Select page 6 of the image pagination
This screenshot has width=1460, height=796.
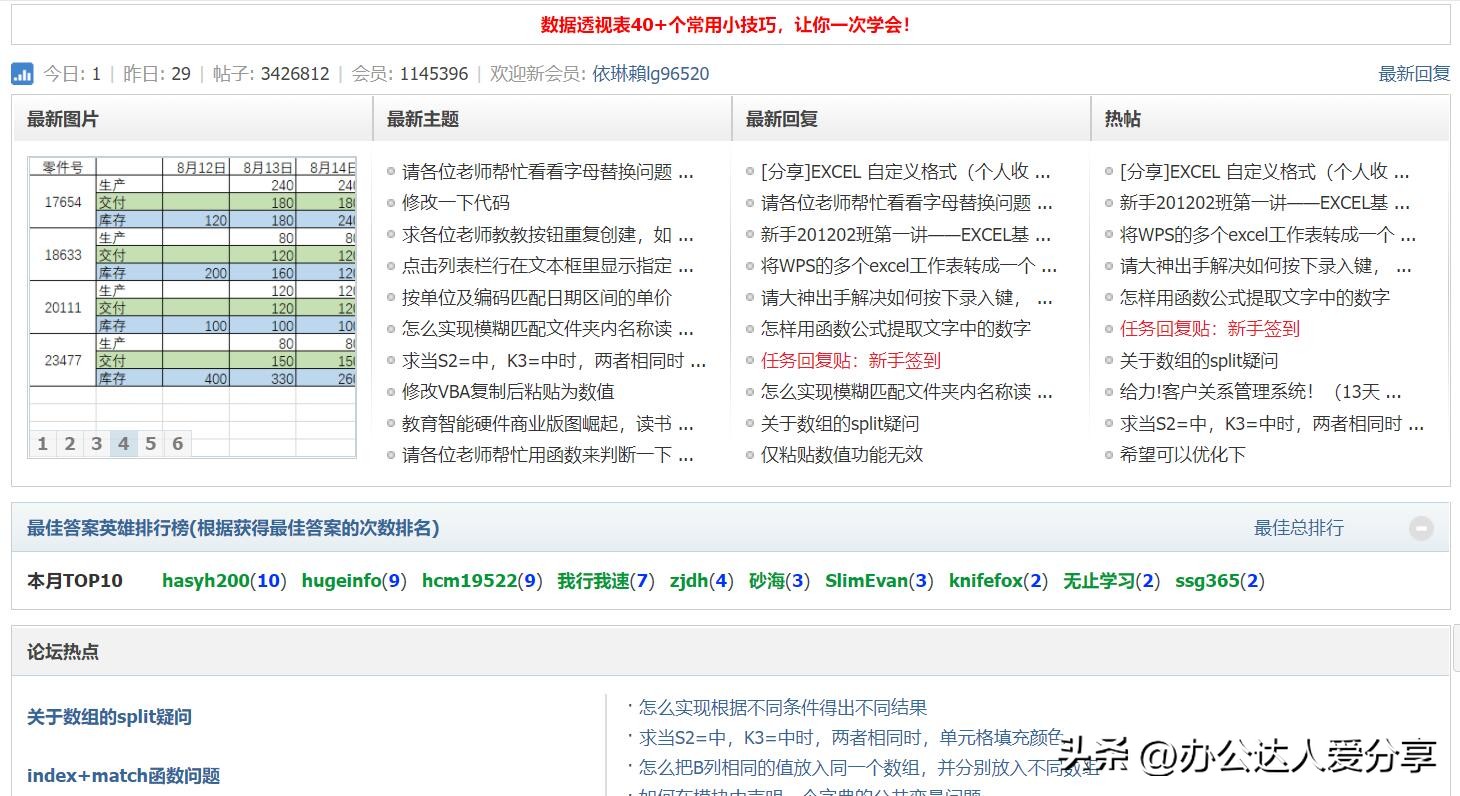[x=177, y=443]
